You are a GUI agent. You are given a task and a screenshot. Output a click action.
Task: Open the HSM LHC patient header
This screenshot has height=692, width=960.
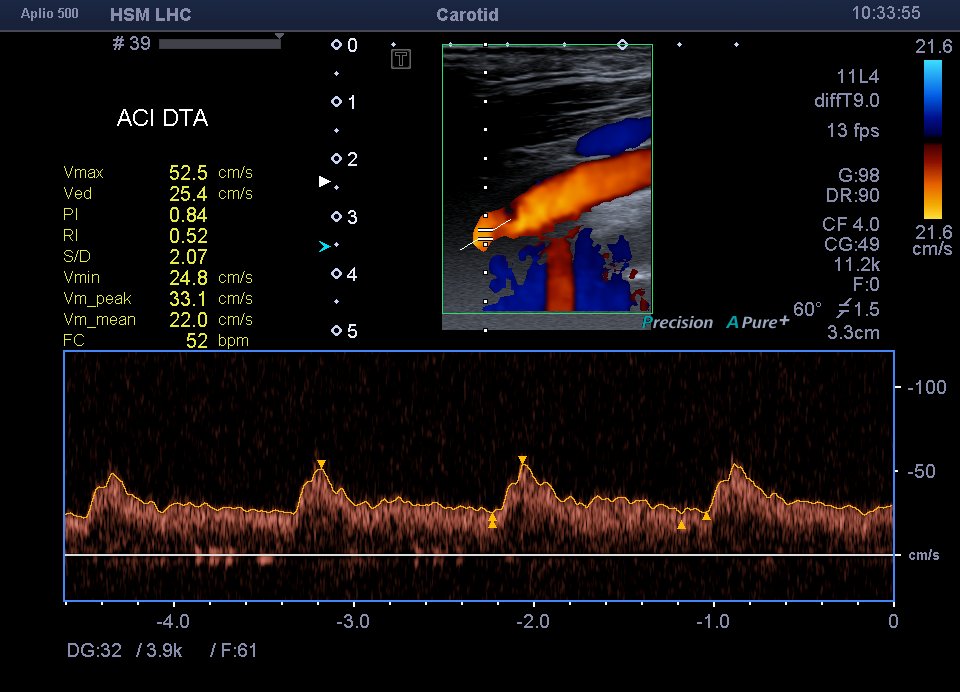(150, 15)
